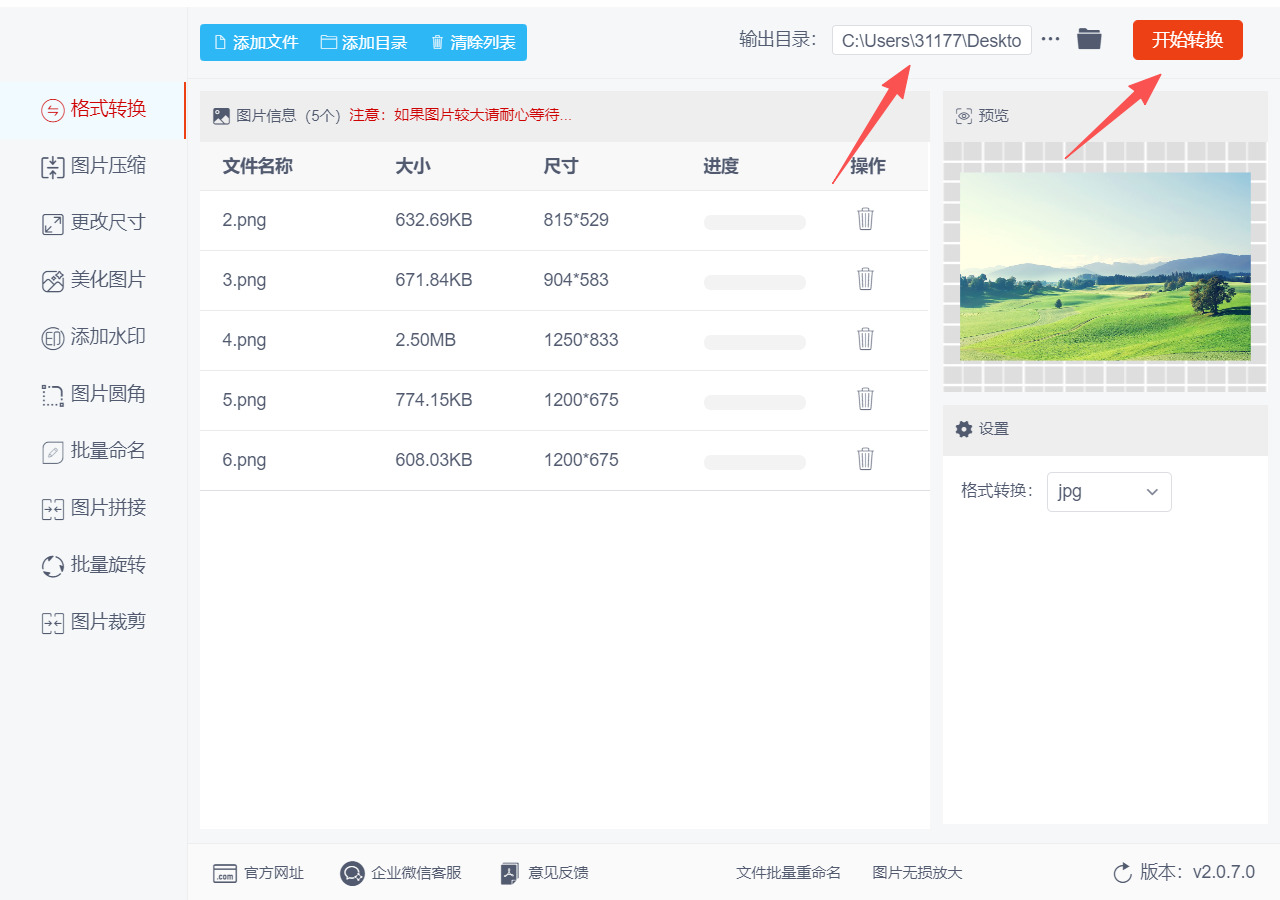Click the progress bar for 4.png

[x=755, y=342]
